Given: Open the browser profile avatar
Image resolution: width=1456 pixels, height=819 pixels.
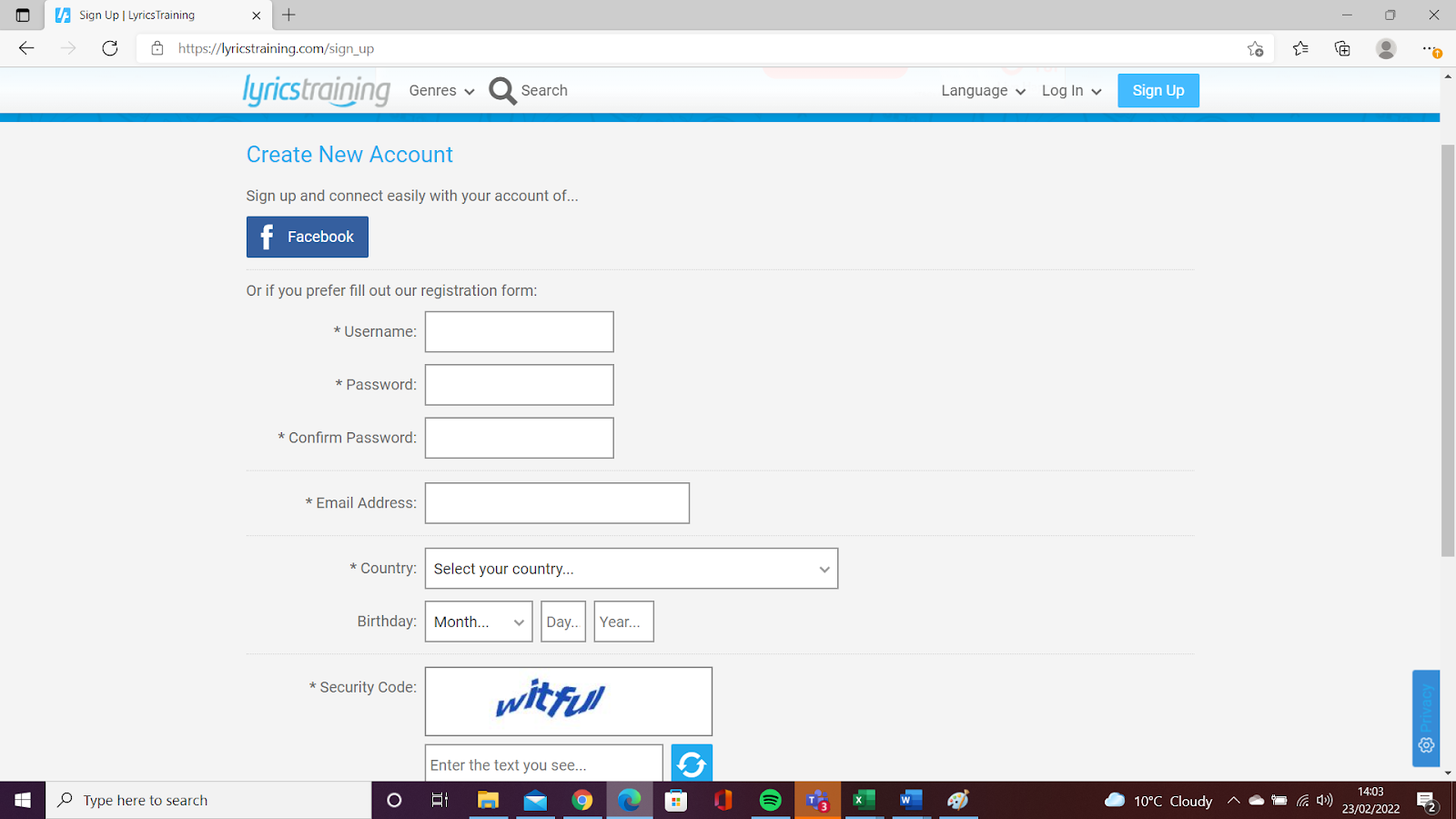Looking at the screenshot, I should (1386, 48).
